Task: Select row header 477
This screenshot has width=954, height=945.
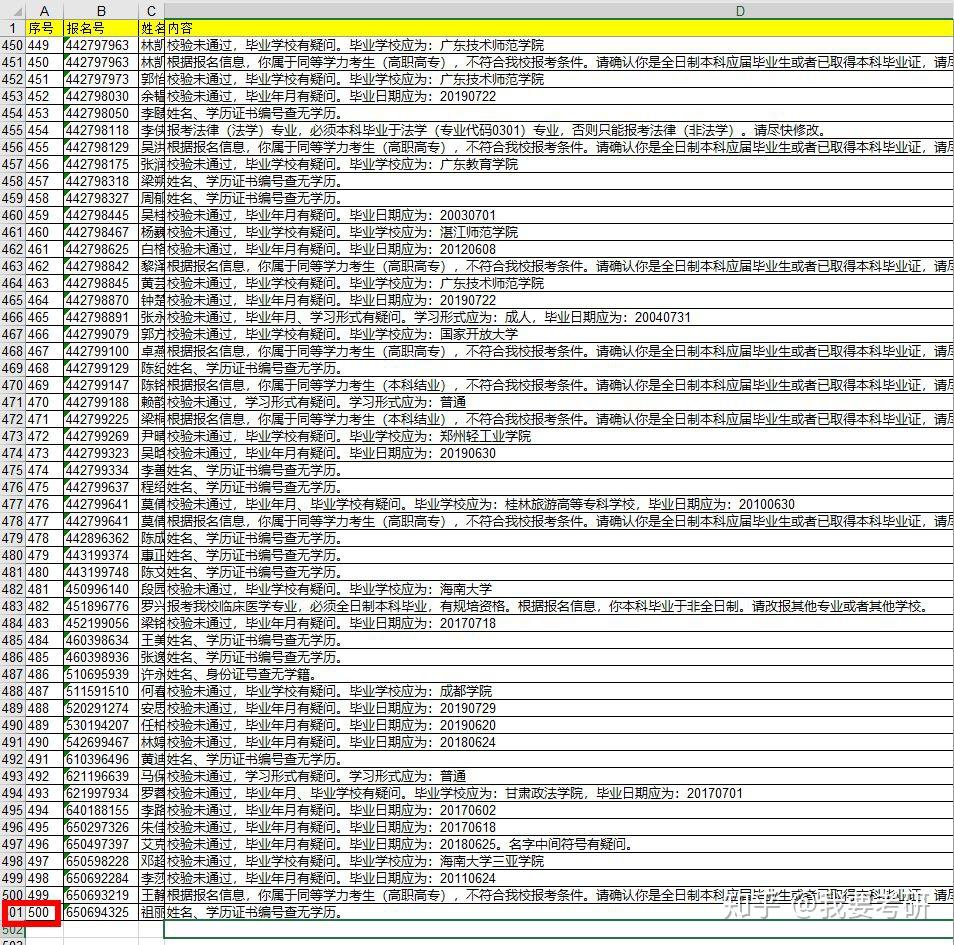Action: pyautogui.click(x=12, y=504)
